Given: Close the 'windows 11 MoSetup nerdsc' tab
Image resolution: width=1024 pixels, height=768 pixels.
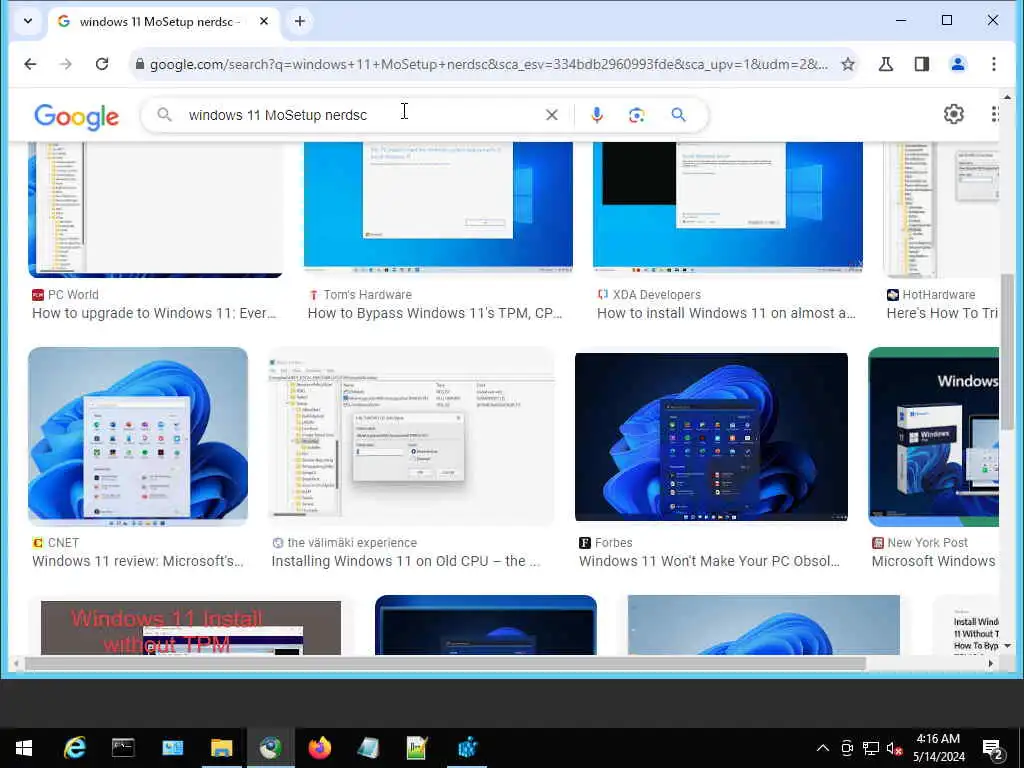Looking at the screenshot, I should tap(264, 22).
